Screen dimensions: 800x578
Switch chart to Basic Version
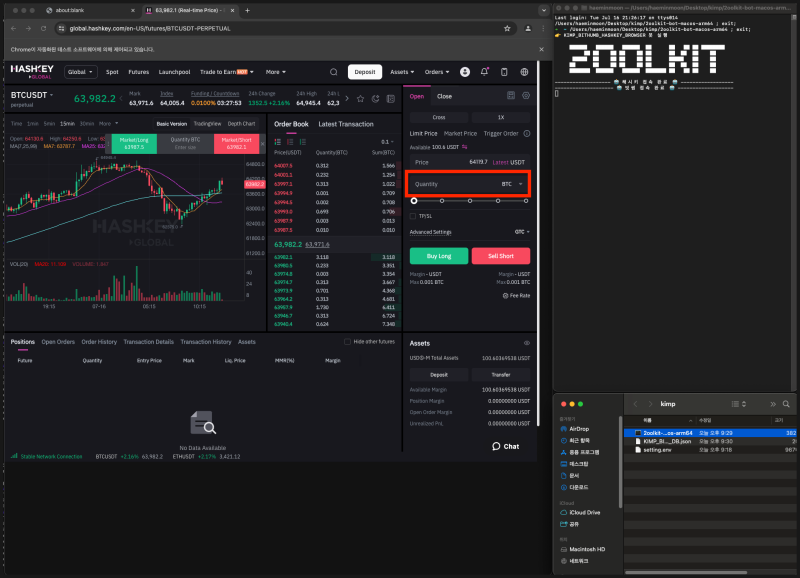click(x=171, y=124)
